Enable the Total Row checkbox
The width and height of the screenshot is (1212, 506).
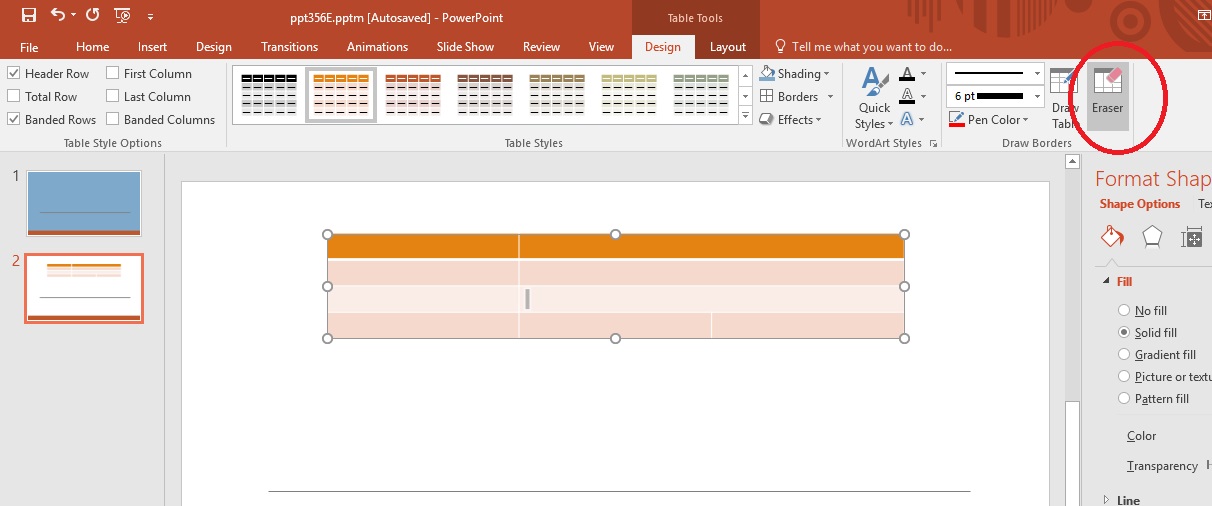point(14,97)
